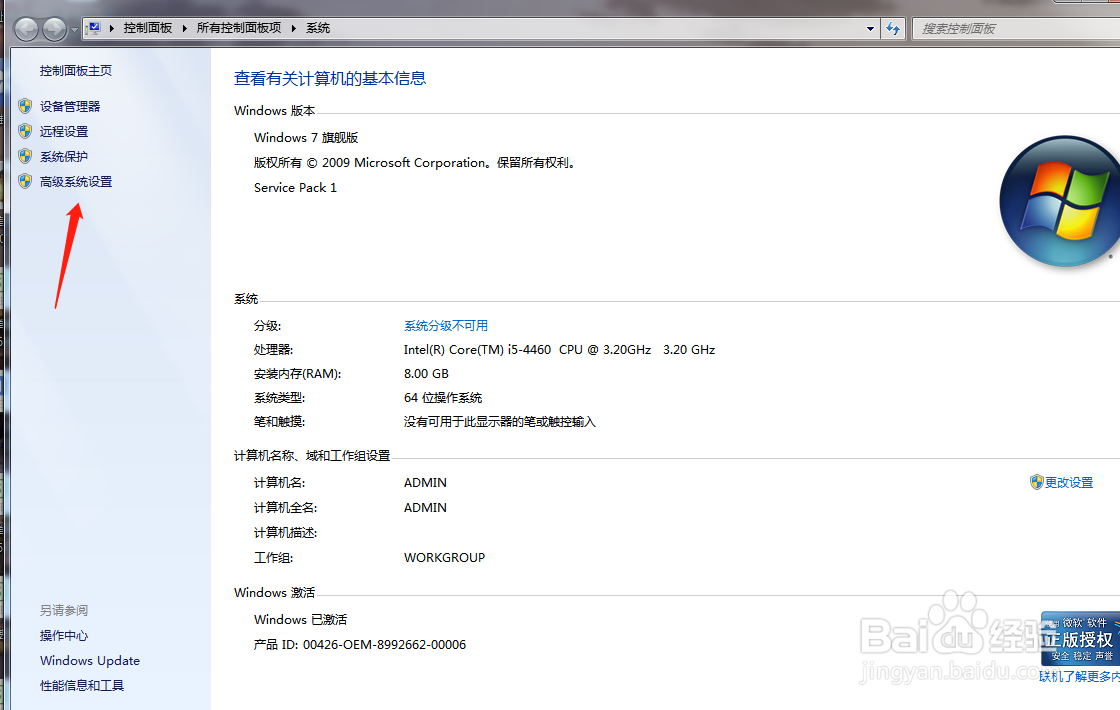Click shield icon next to 更改设置
The height and width of the screenshot is (710, 1120).
tap(1036, 482)
